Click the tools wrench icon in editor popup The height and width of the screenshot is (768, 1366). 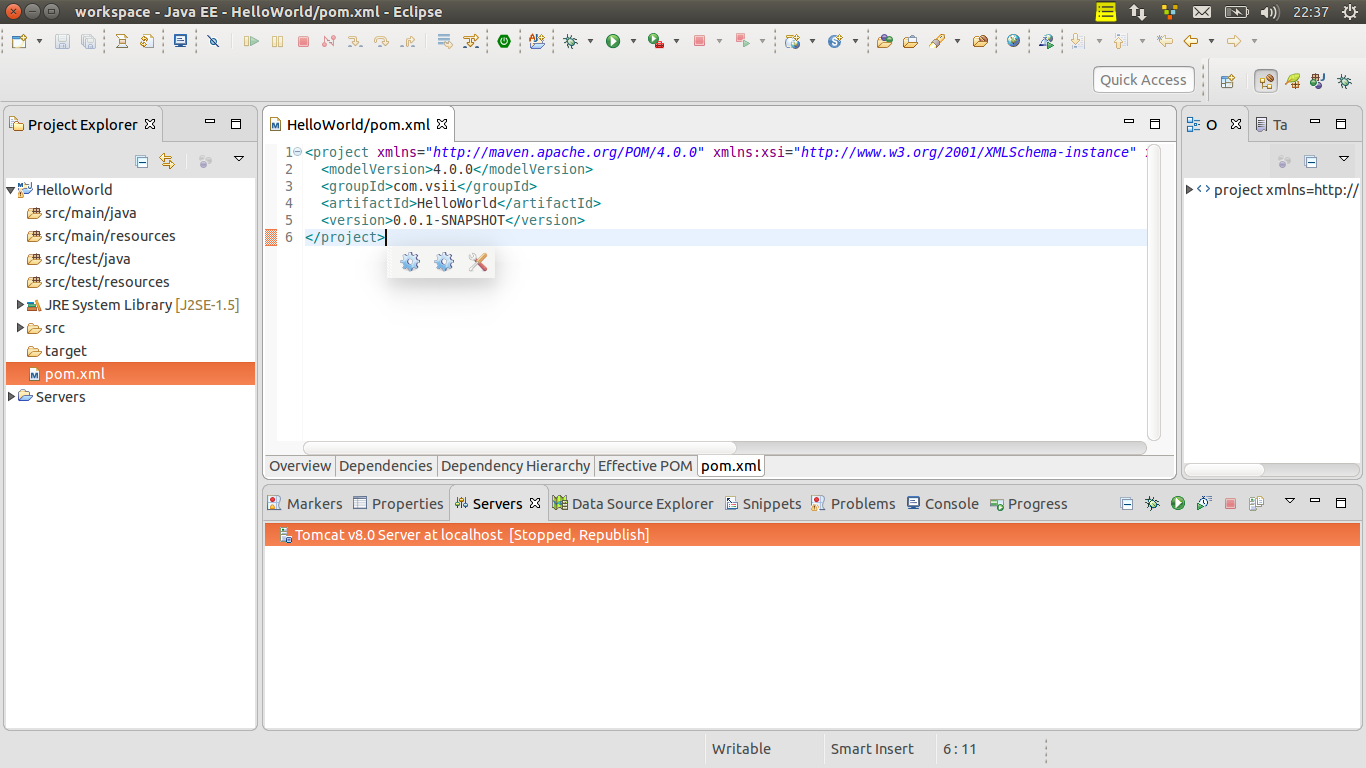pyautogui.click(x=478, y=262)
